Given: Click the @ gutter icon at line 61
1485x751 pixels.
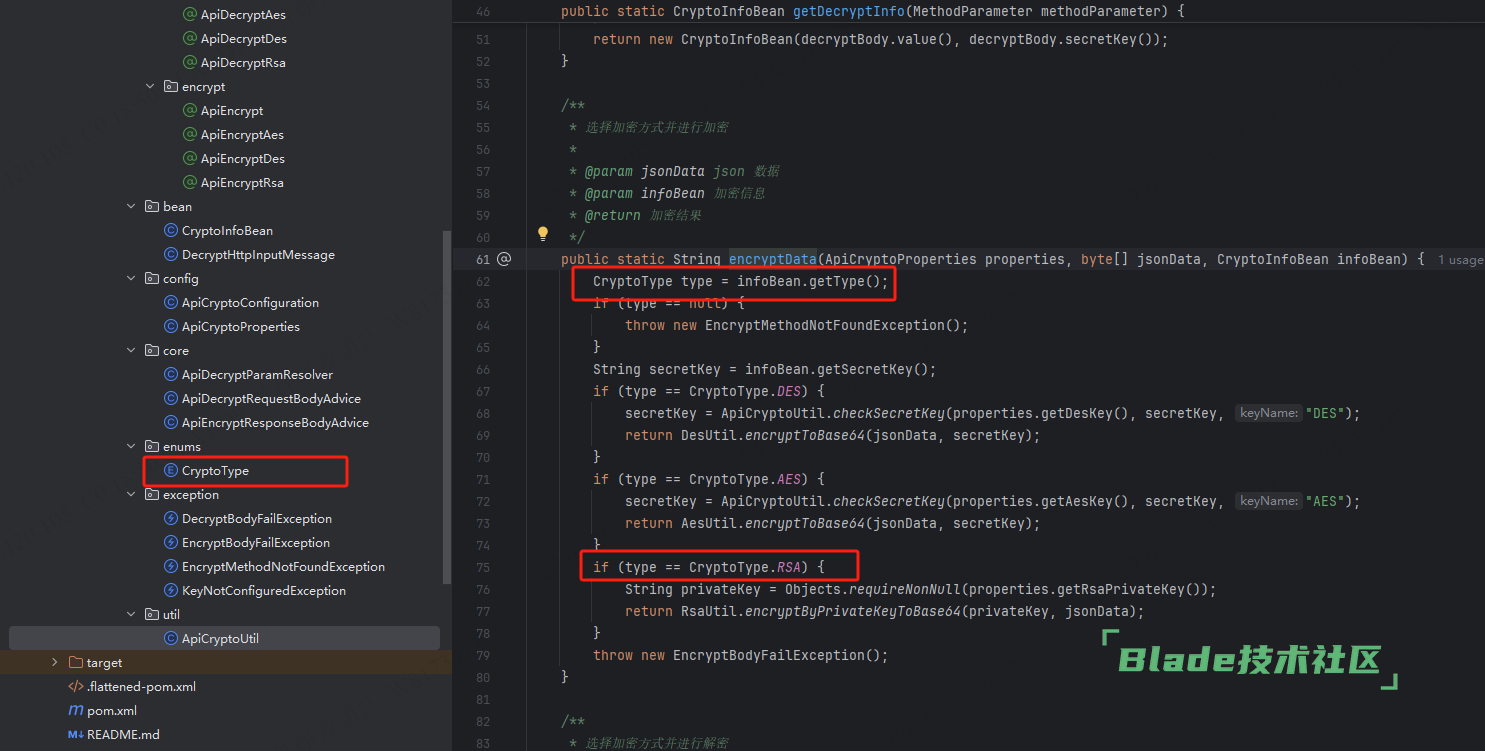Looking at the screenshot, I should pos(504,259).
